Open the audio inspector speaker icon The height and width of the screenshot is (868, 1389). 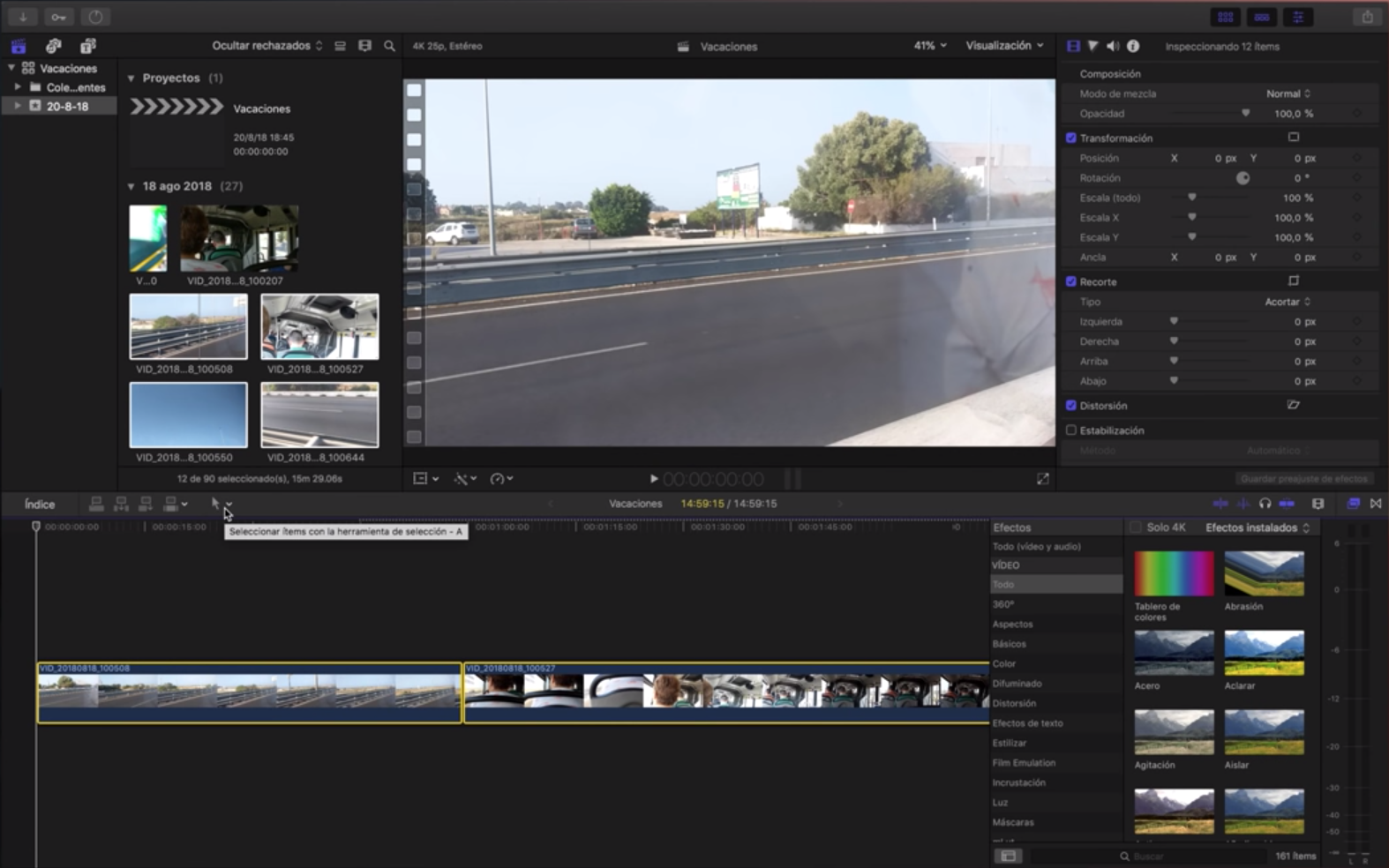pyautogui.click(x=1113, y=46)
